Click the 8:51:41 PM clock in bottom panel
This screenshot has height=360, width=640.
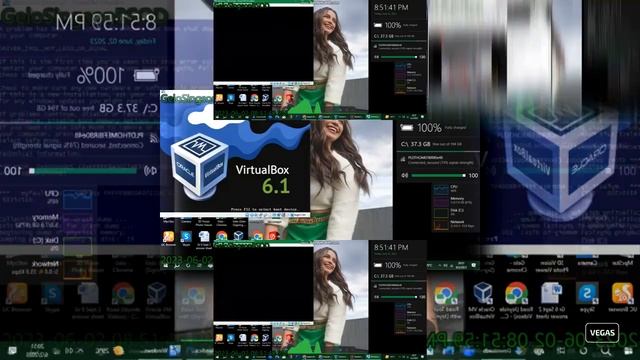tap(391, 247)
